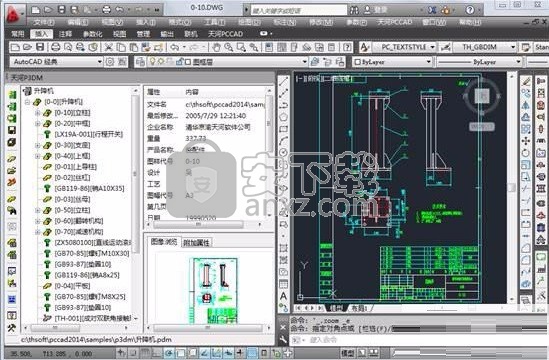Select the Multiline Text A tool
The width and height of the screenshot is (549, 360).
coord(283,296)
